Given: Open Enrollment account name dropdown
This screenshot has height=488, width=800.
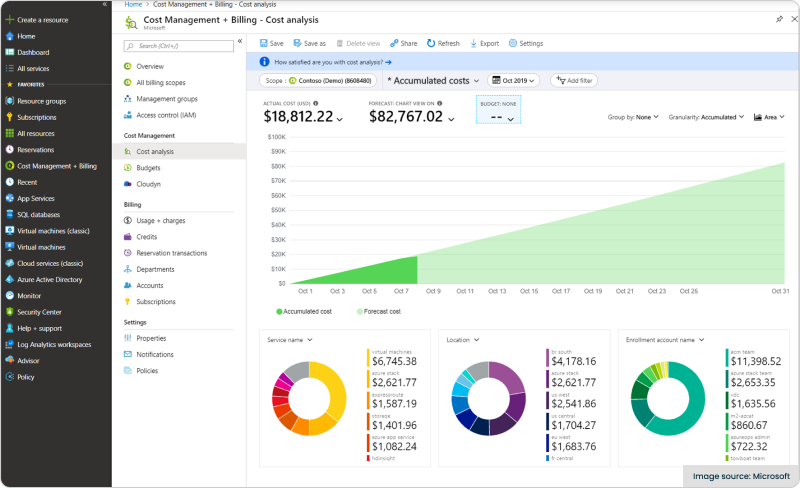Looking at the screenshot, I should click(x=665, y=340).
